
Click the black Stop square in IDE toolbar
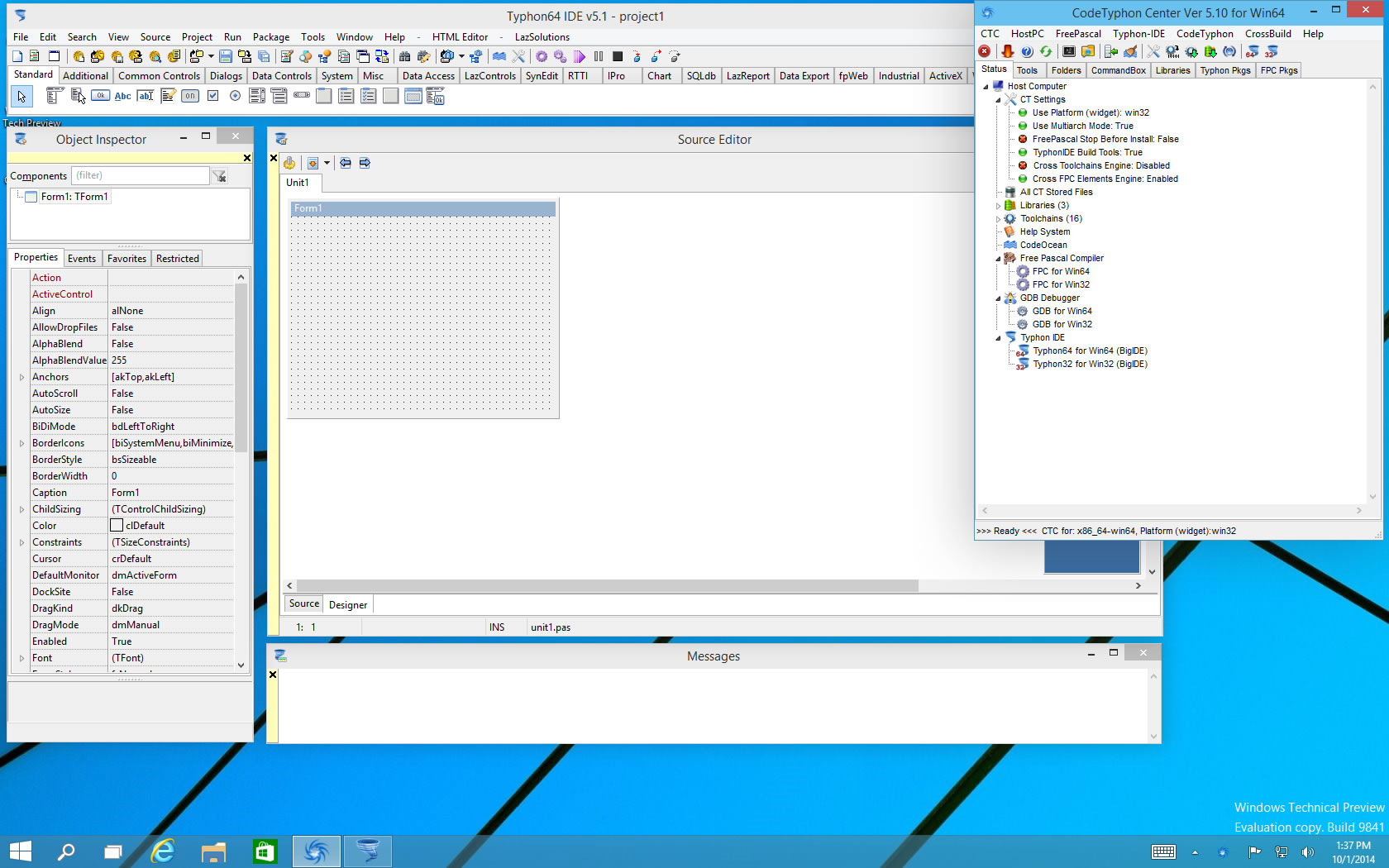[x=618, y=56]
